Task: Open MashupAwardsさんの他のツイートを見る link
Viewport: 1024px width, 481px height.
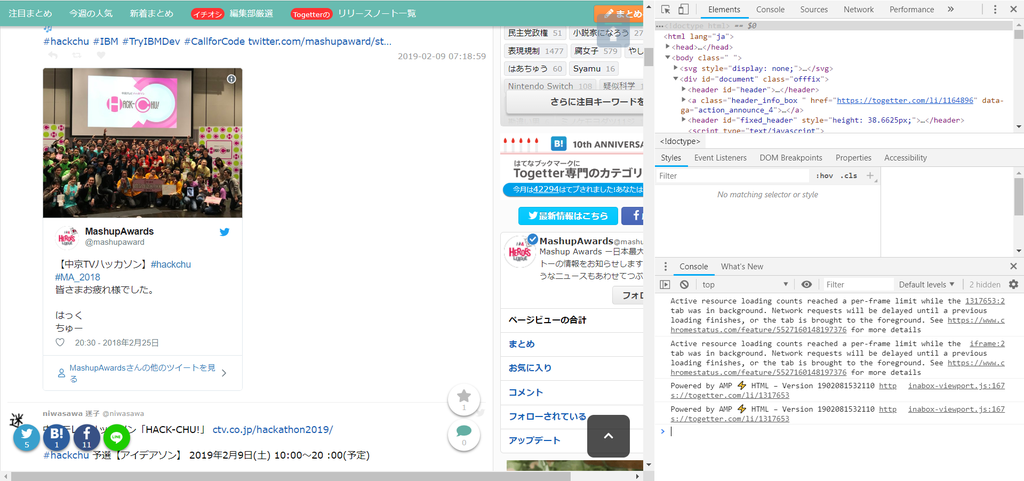Action: tap(142, 373)
